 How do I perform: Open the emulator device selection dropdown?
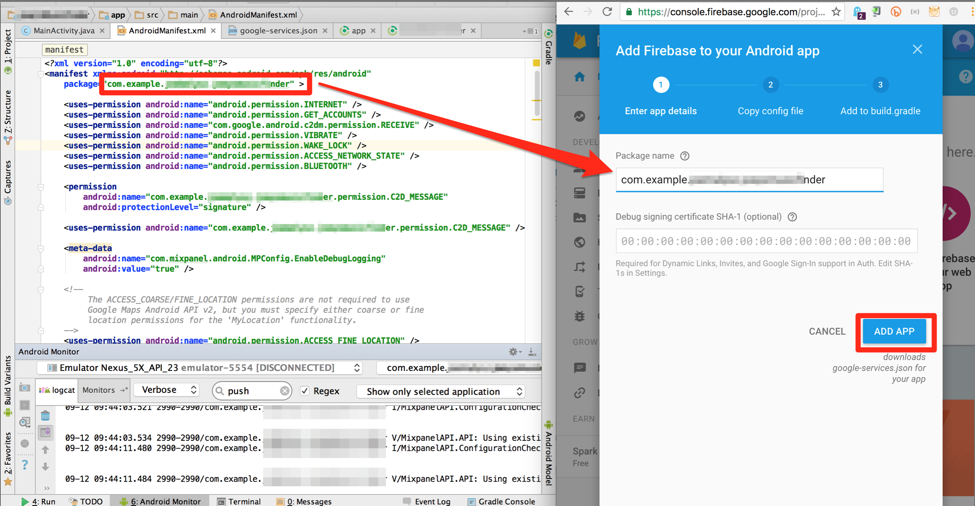tap(209, 368)
